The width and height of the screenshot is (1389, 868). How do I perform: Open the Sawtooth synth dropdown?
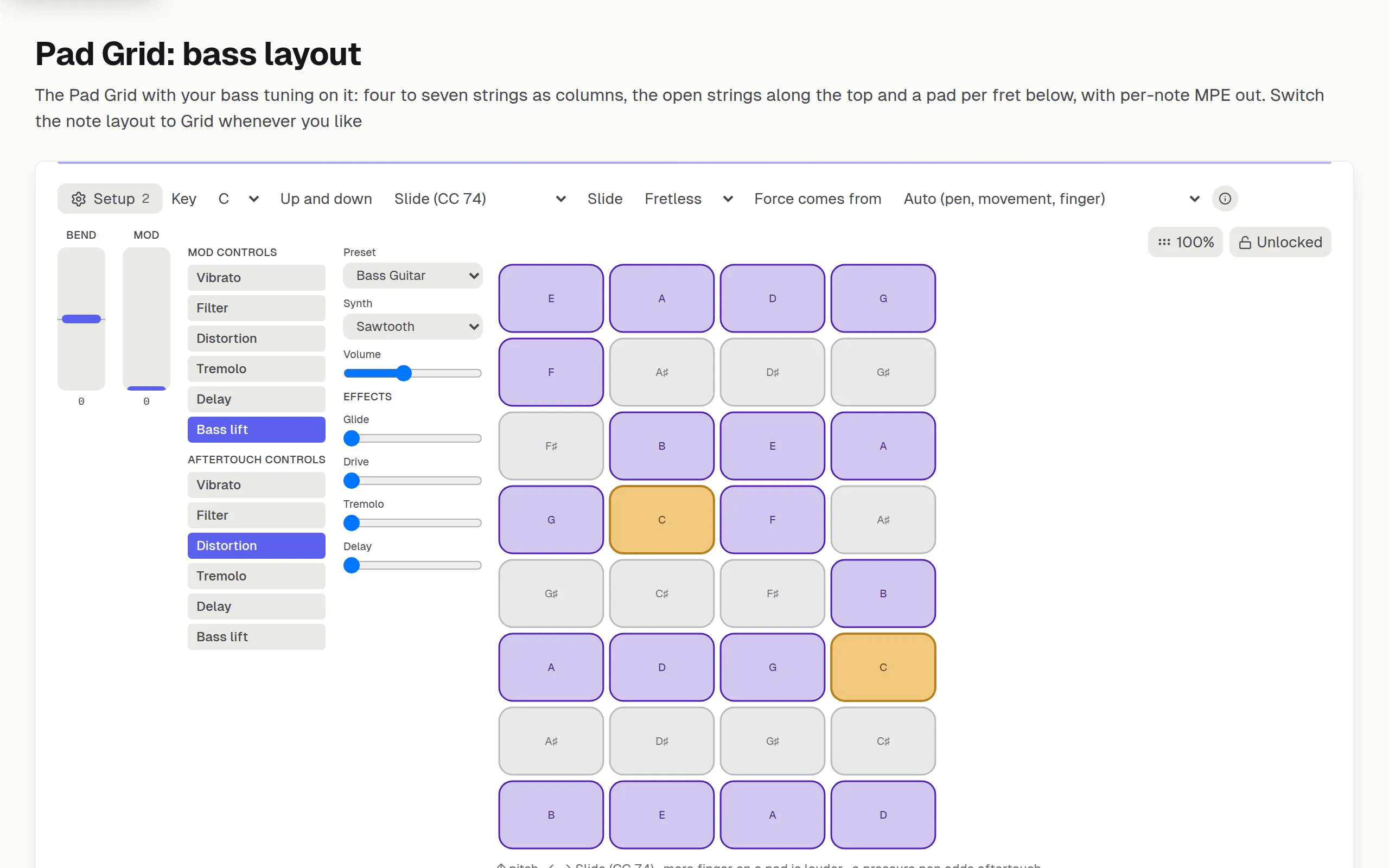point(413,327)
